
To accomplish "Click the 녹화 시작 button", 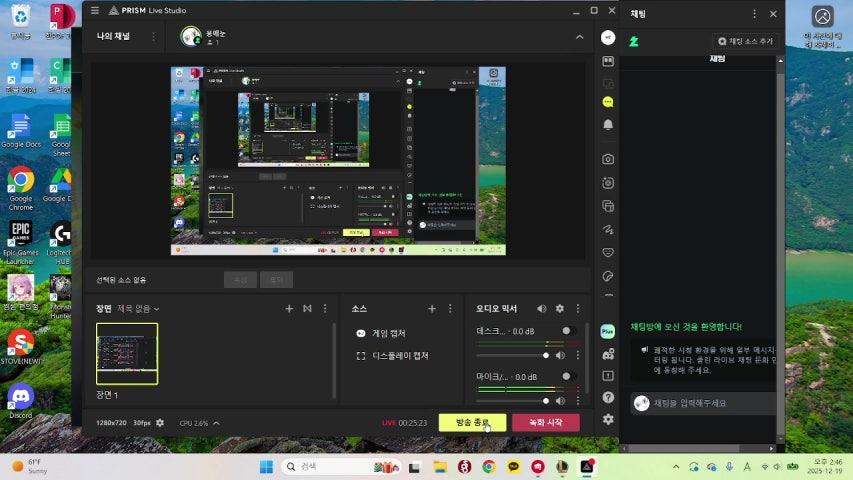I will point(545,423).
